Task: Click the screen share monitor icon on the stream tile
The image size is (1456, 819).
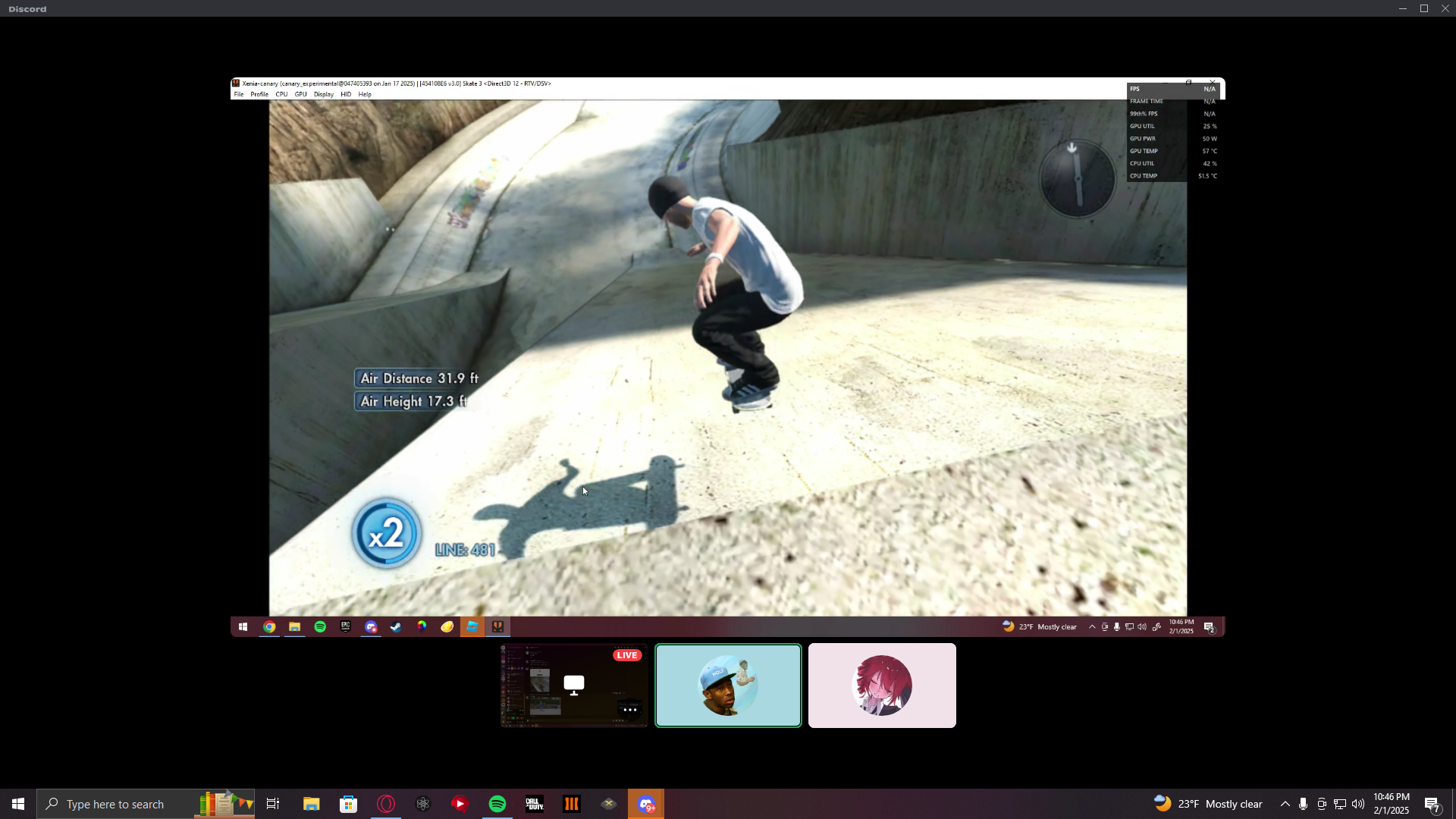Action: coord(574,685)
